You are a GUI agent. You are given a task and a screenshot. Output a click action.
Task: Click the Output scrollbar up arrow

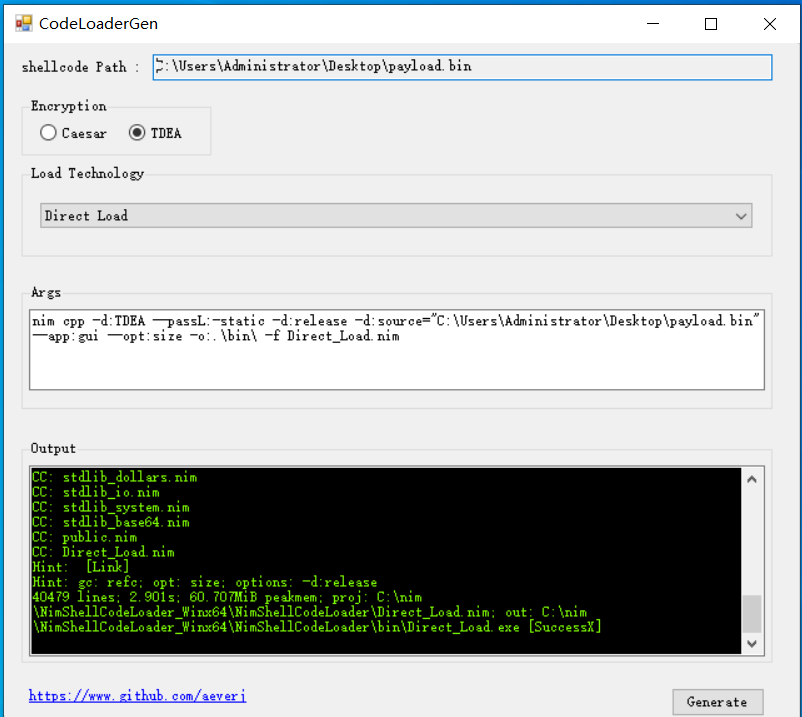[x=752, y=479]
